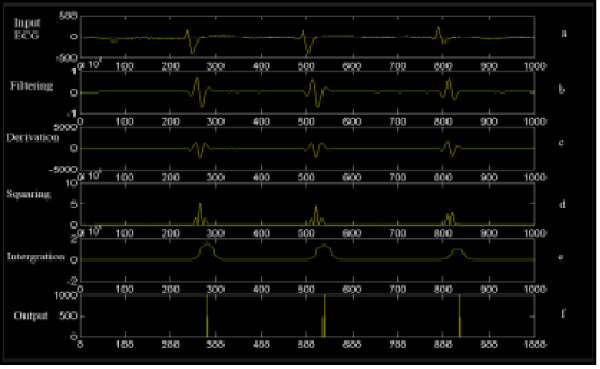Click the 500 tick on Output y-axis

coord(68,316)
